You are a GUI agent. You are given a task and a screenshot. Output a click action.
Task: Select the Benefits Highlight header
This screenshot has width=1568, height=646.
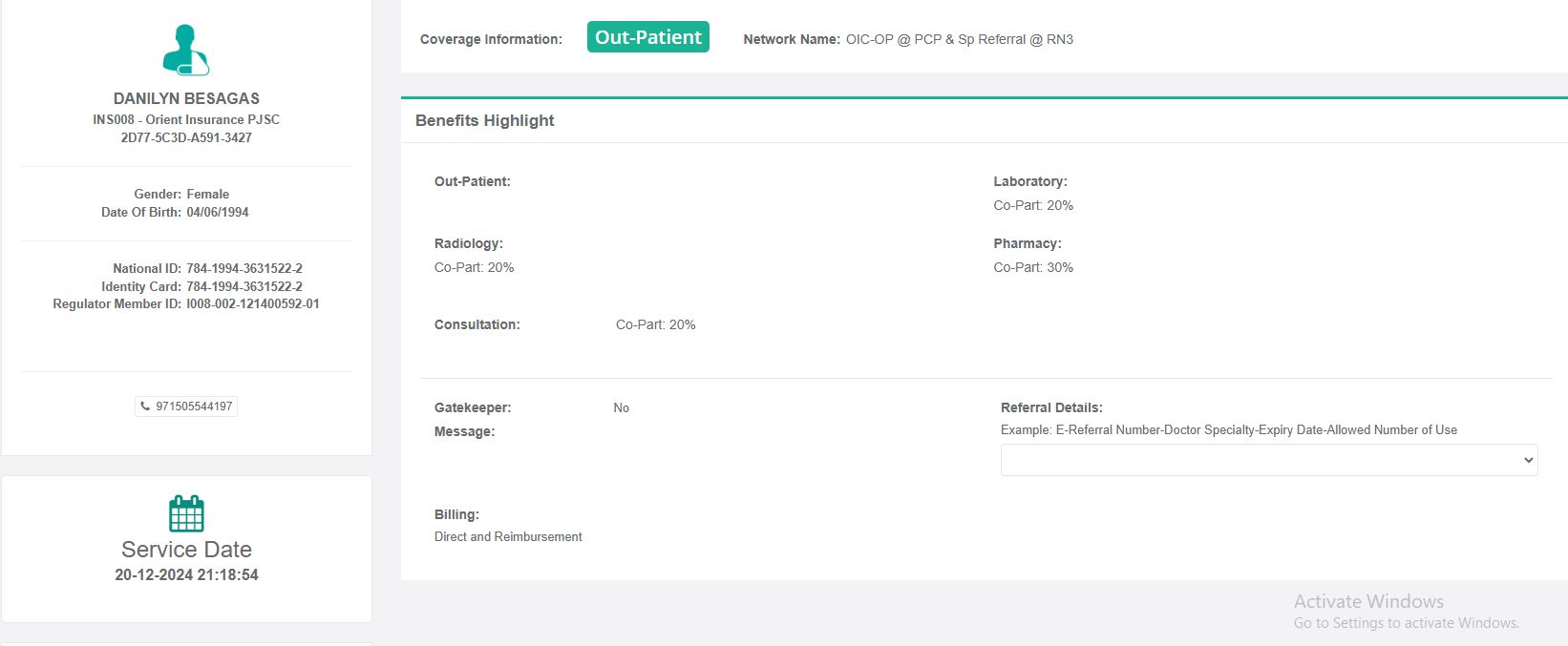(484, 120)
